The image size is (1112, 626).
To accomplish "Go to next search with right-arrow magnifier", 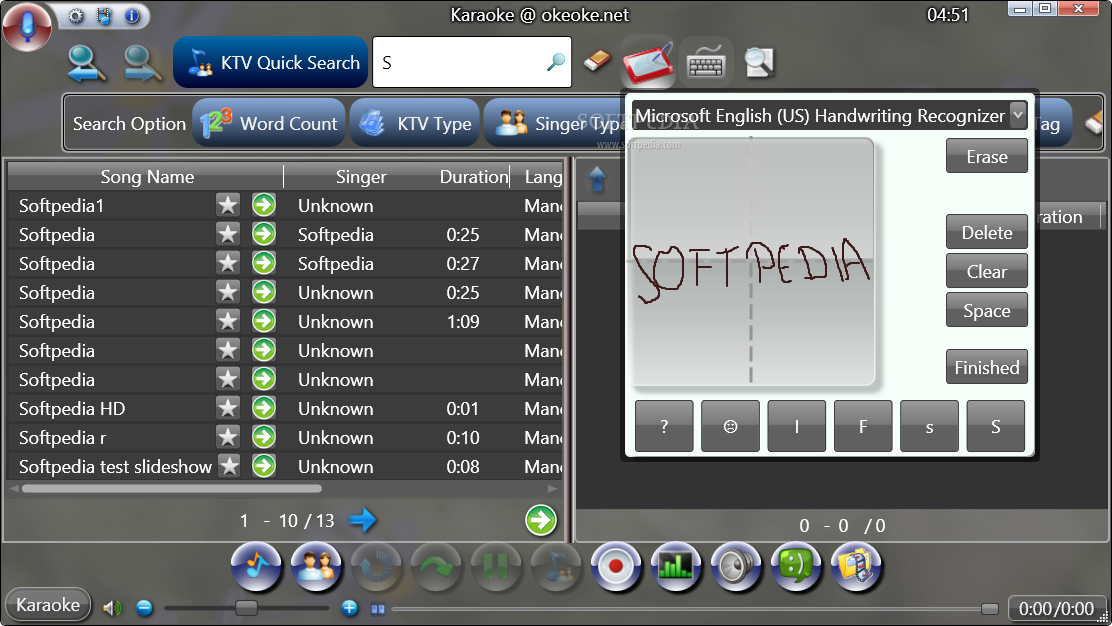I will coord(143,63).
